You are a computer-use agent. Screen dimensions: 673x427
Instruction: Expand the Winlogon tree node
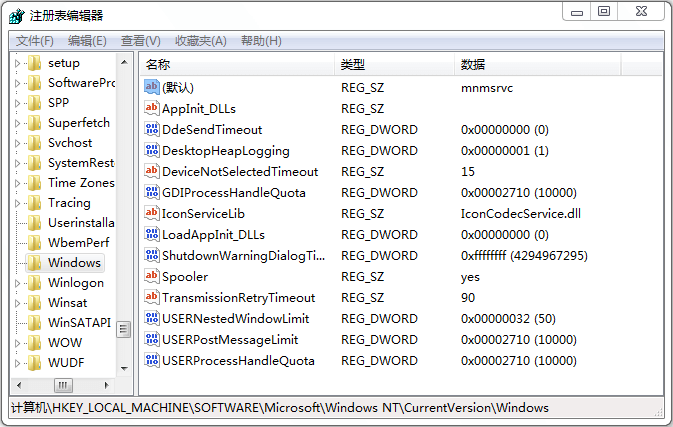coord(17,283)
